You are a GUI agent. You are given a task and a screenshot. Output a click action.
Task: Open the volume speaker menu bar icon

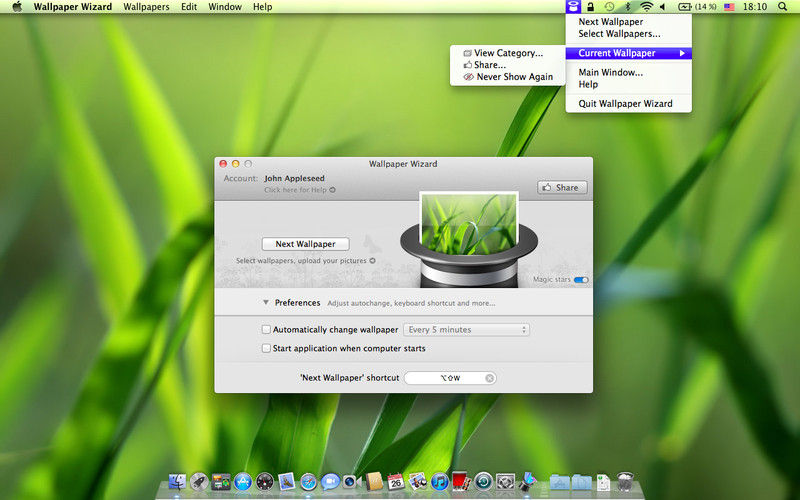pyautogui.click(x=663, y=7)
